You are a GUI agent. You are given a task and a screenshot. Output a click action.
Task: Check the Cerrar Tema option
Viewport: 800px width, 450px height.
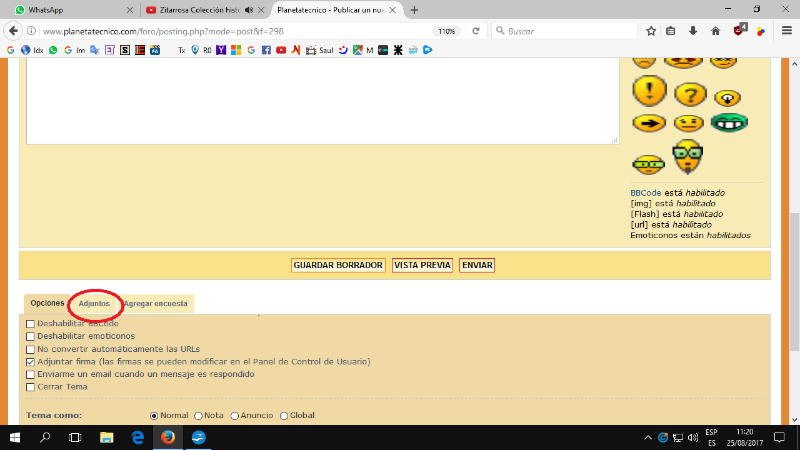(31, 387)
